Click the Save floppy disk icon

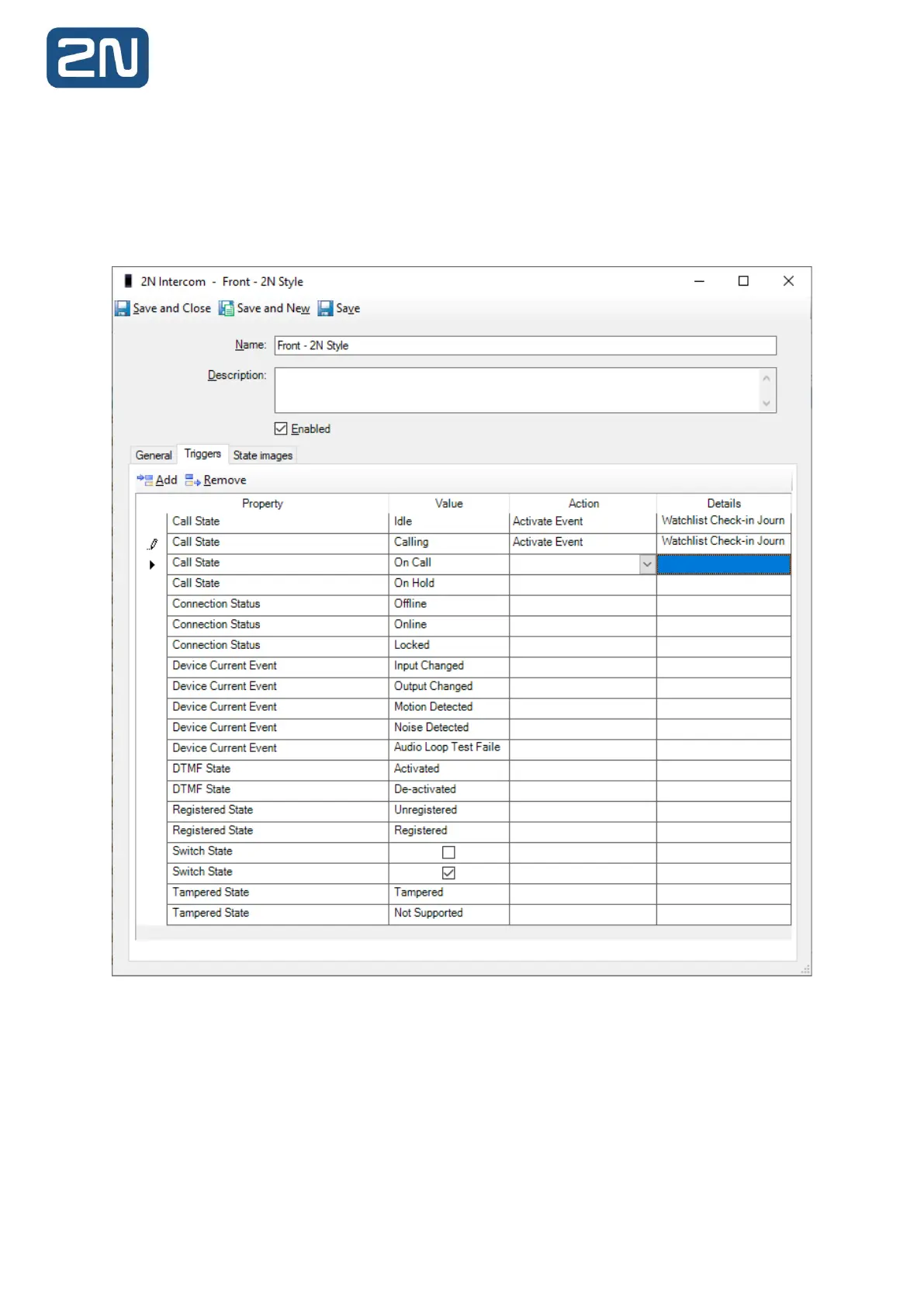click(x=325, y=309)
